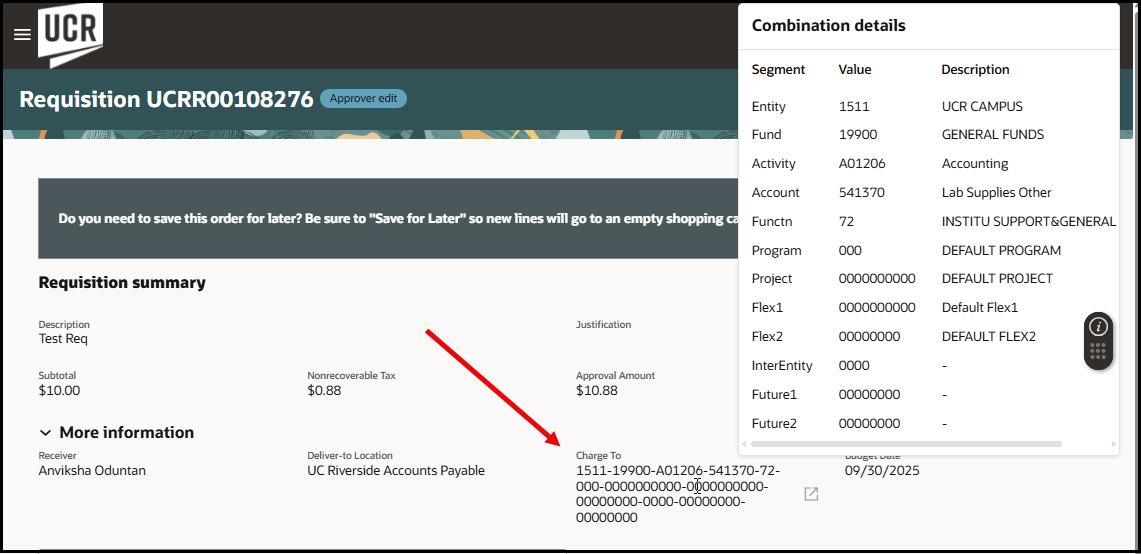
Task: Select the Activity value A01206
Action: click(x=862, y=164)
